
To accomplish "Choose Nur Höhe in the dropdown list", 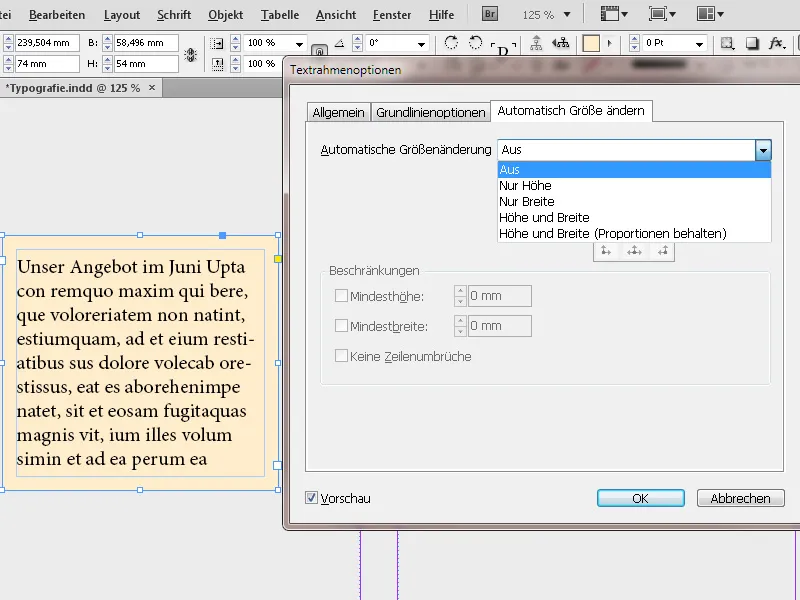I will 634,186.
